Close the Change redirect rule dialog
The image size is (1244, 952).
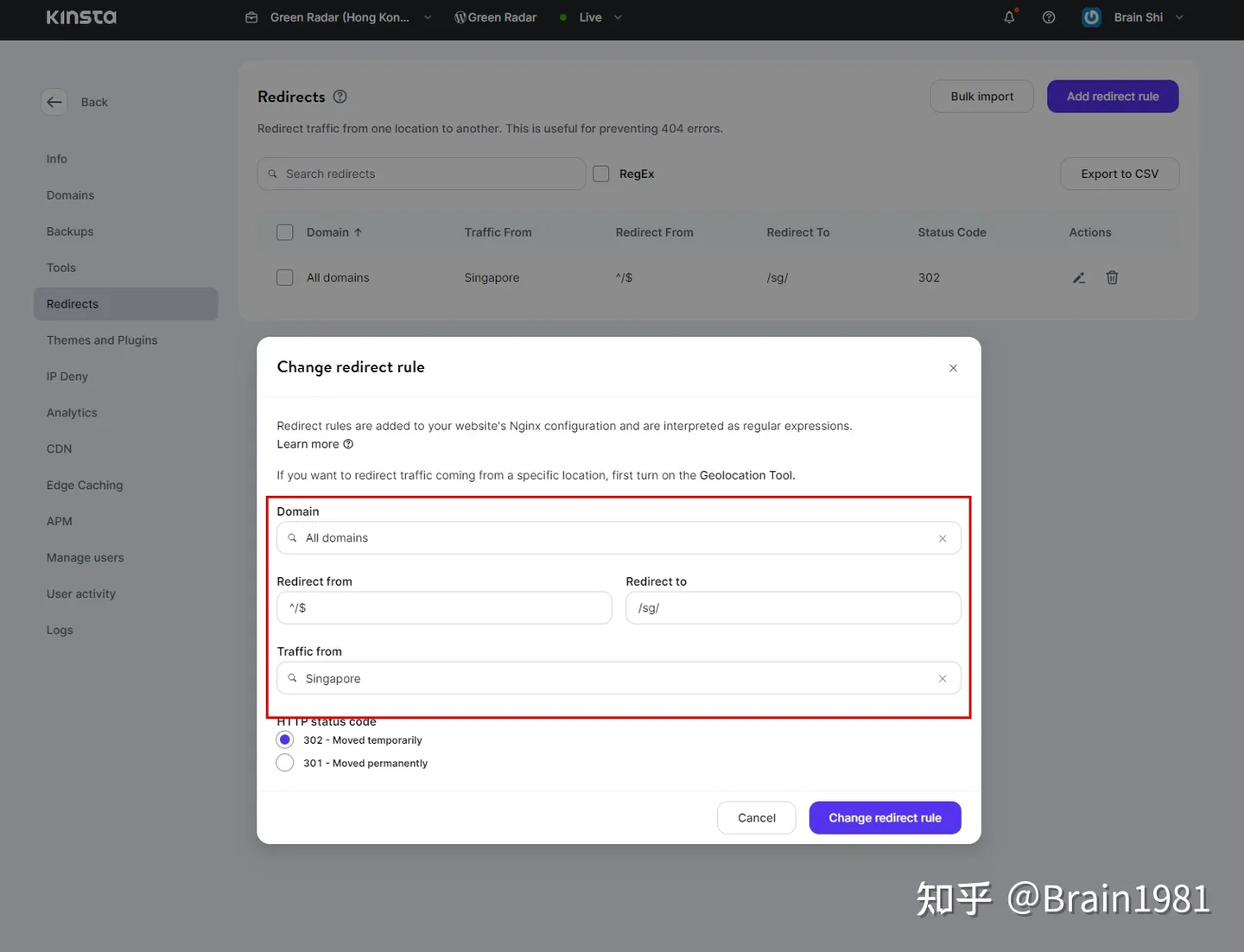pos(953,368)
